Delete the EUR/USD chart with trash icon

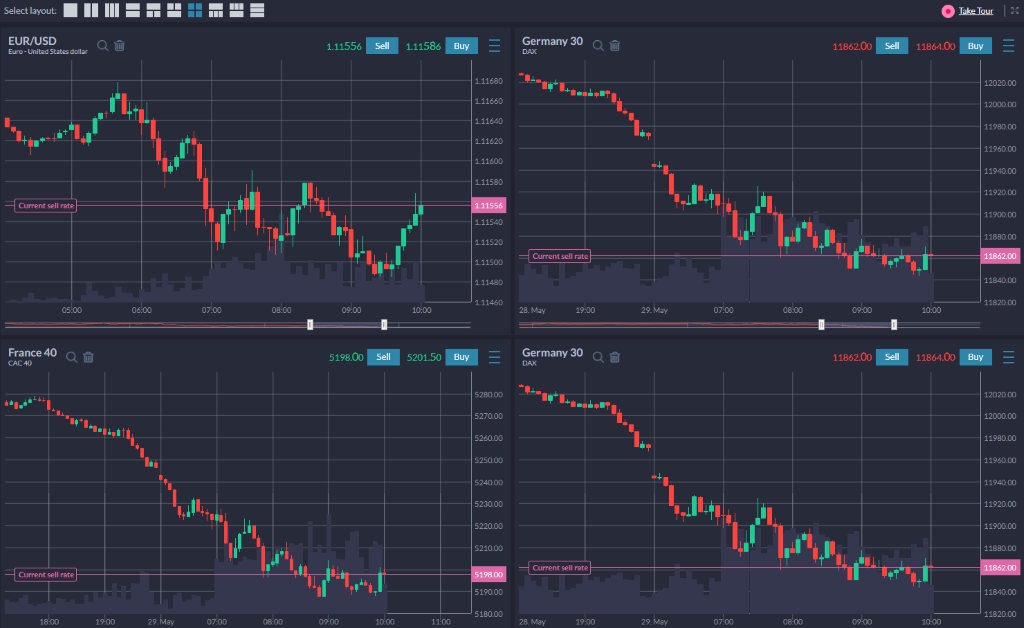pyautogui.click(x=120, y=46)
